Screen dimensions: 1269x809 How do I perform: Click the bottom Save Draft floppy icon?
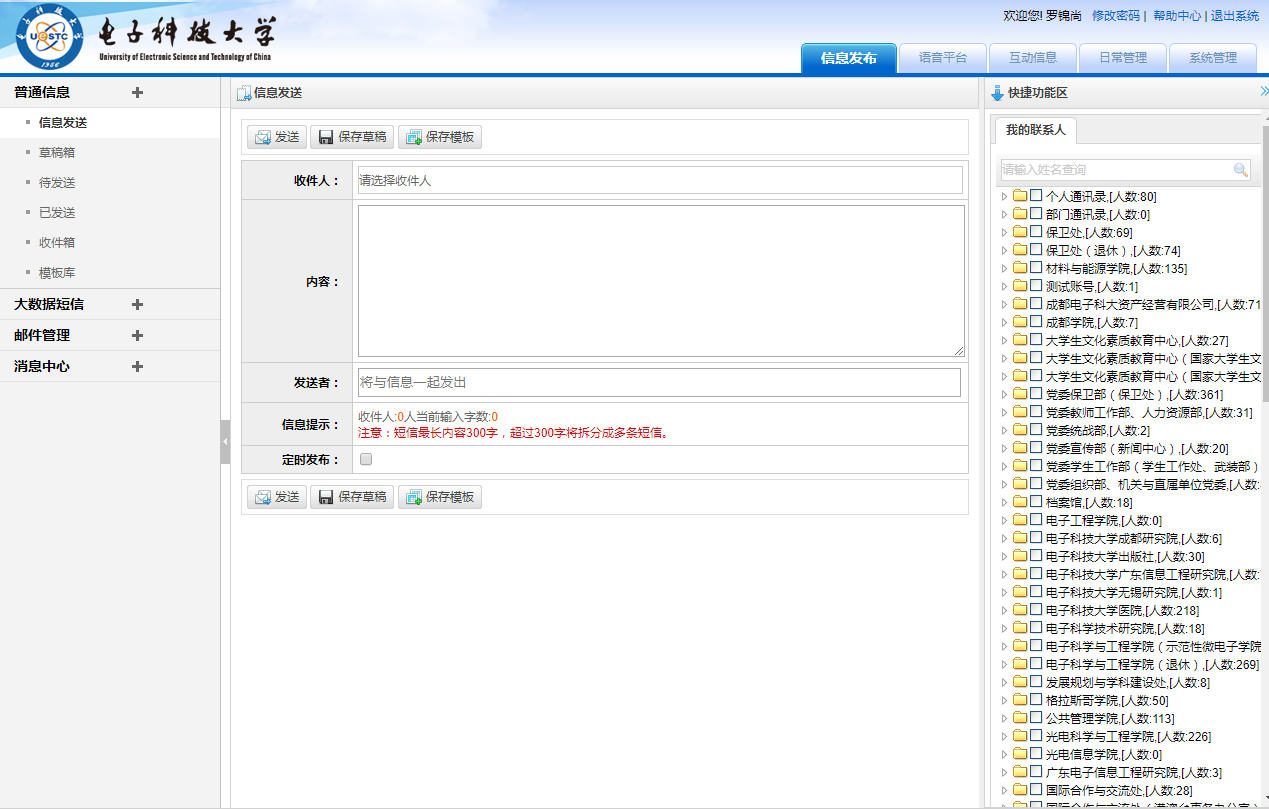325,497
